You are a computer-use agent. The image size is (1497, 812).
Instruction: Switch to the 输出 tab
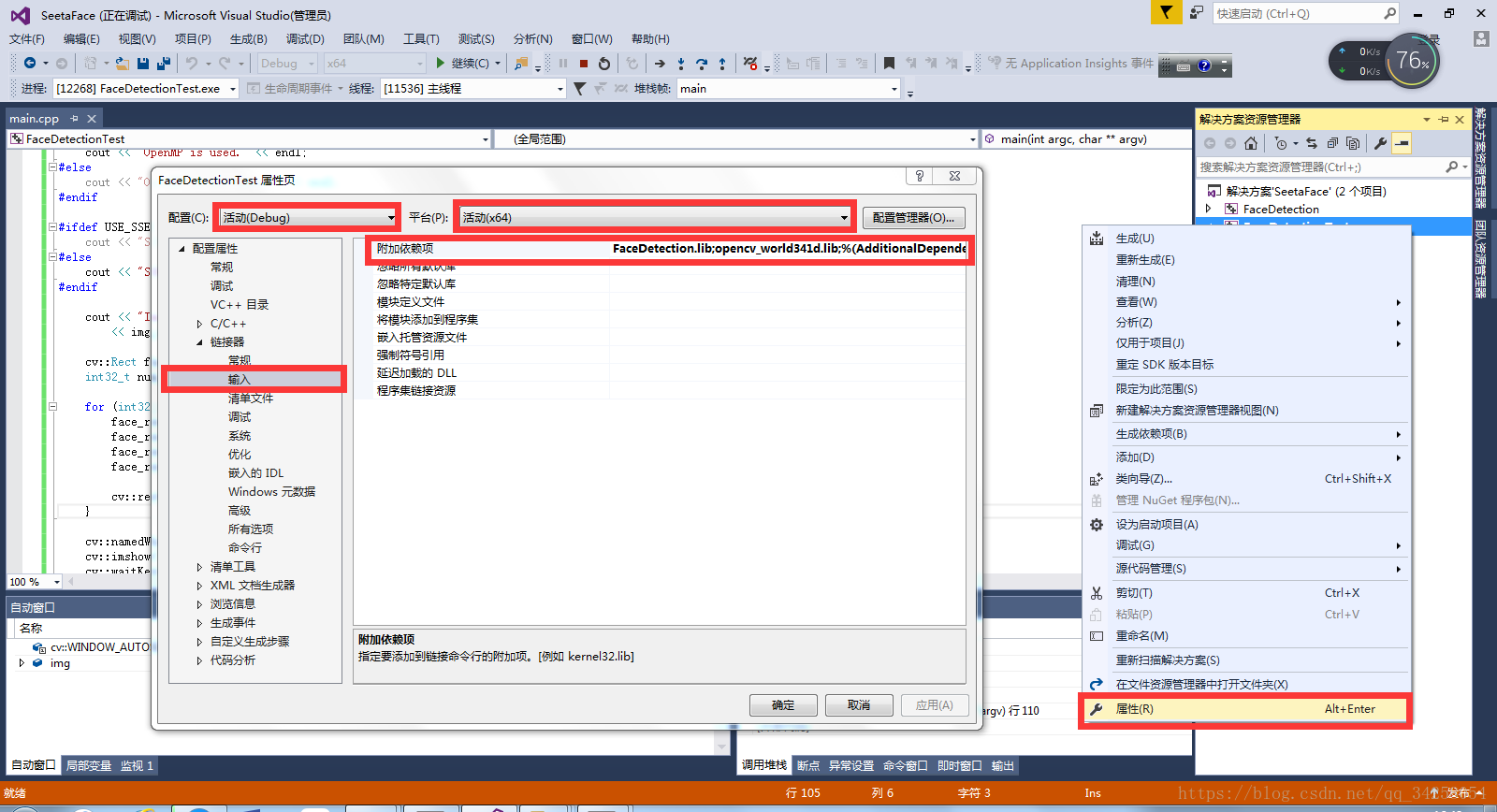(1003, 765)
